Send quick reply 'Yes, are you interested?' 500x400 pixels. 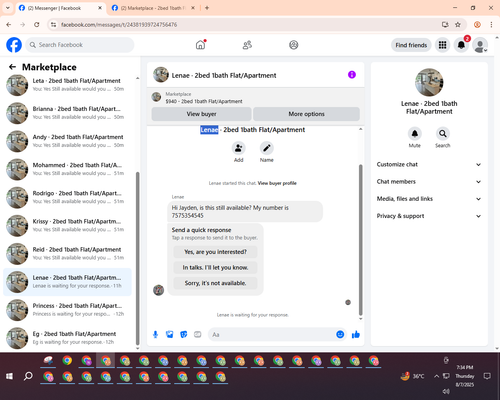coord(215,252)
